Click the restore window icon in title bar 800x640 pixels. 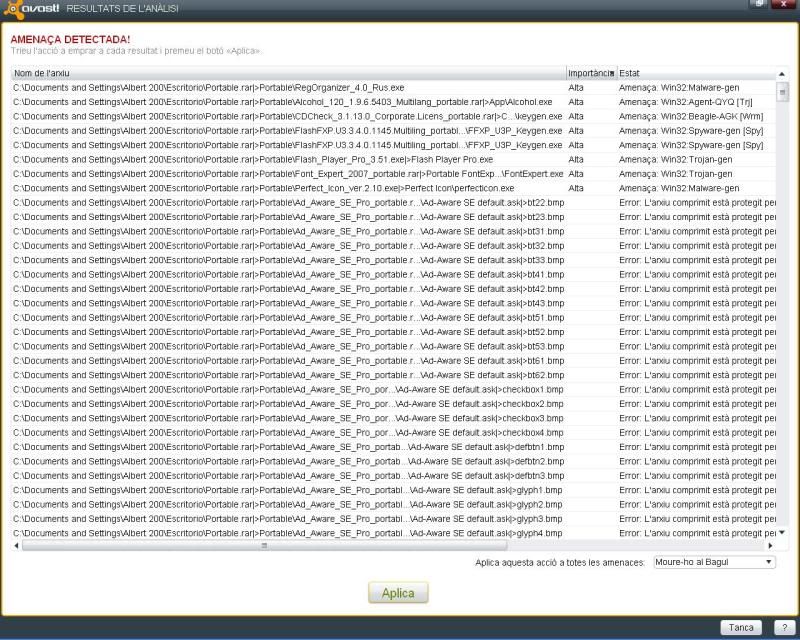pos(762,5)
